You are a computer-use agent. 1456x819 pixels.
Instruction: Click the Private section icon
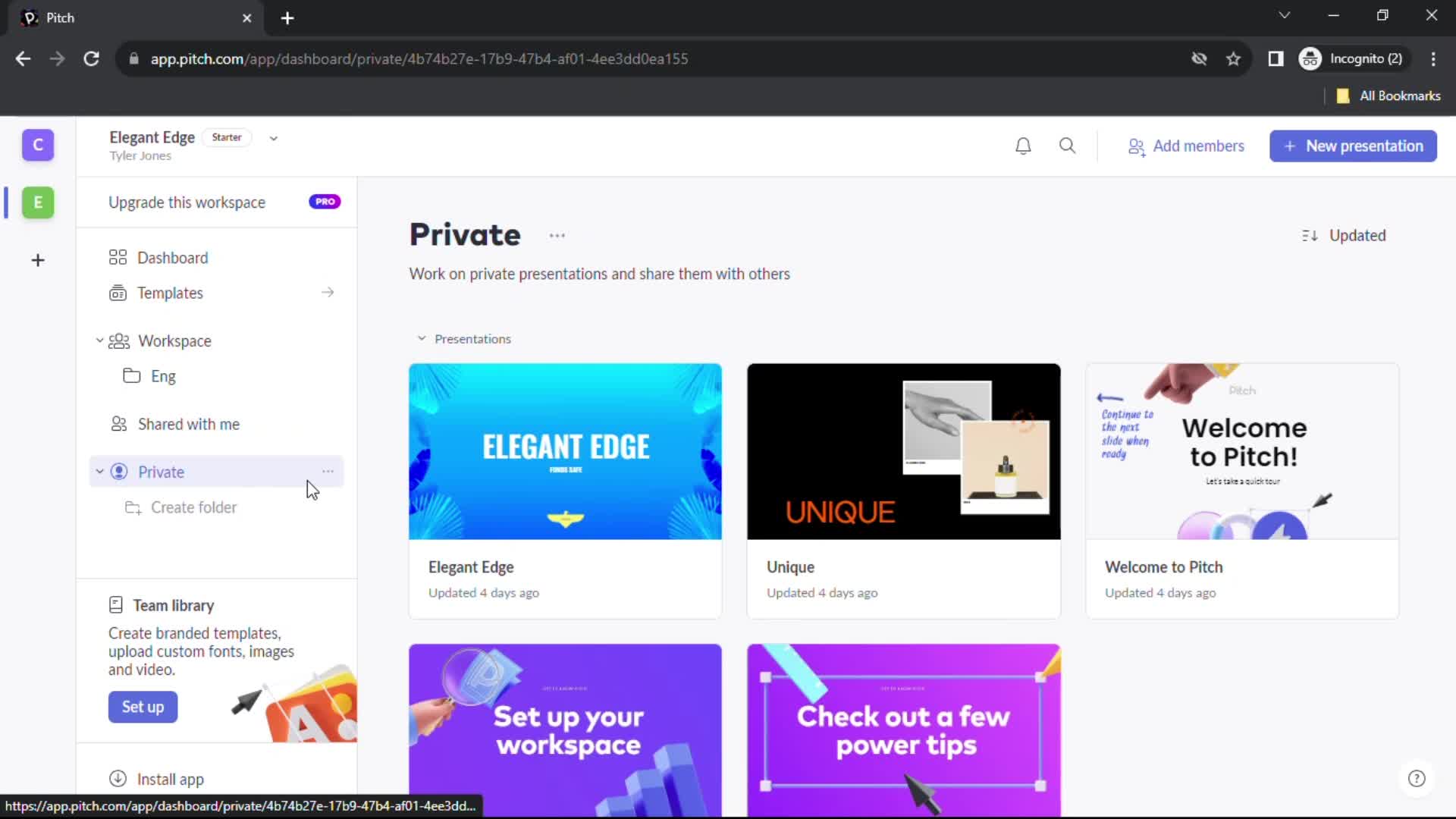[118, 471]
